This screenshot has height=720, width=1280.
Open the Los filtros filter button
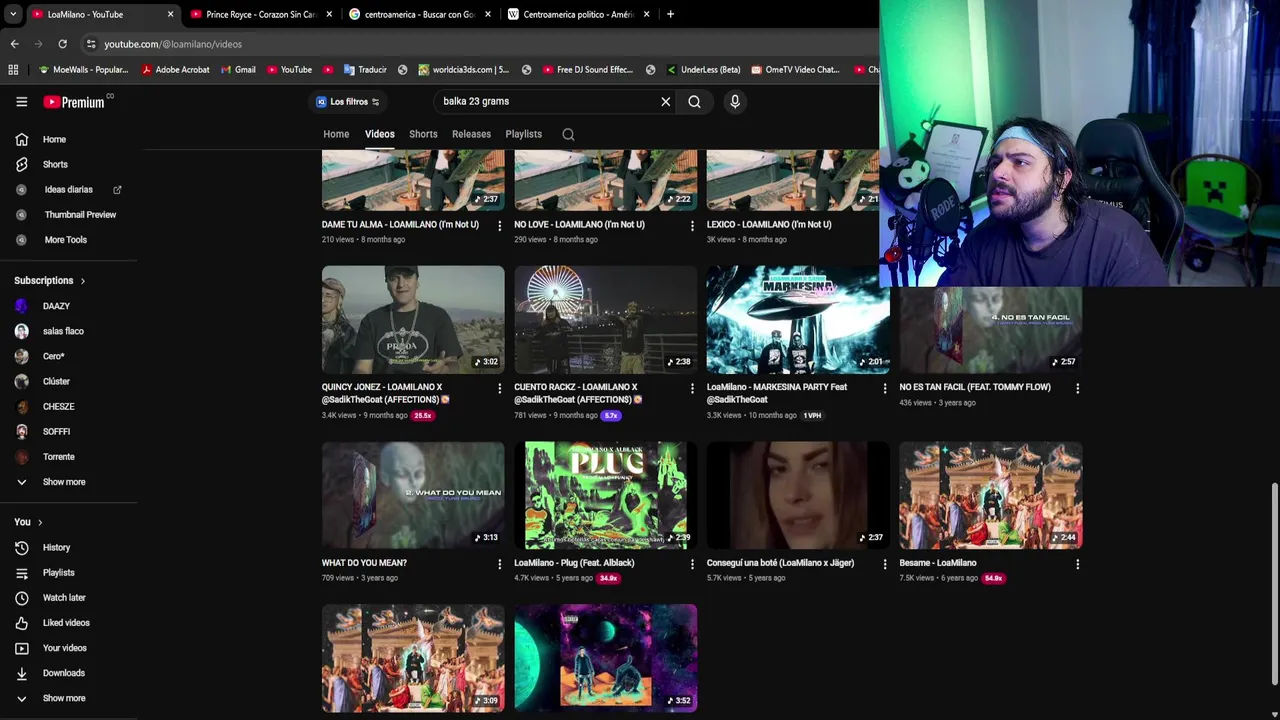coord(347,101)
